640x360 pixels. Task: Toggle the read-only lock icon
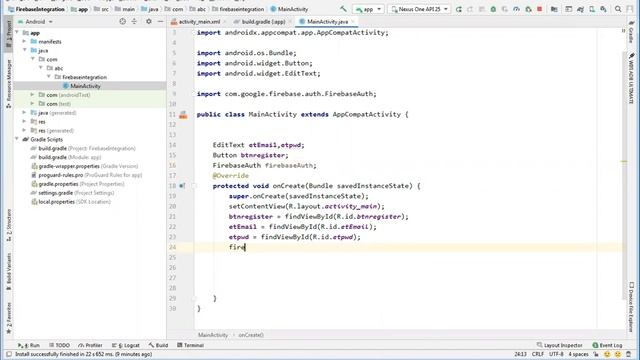point(596,354)
